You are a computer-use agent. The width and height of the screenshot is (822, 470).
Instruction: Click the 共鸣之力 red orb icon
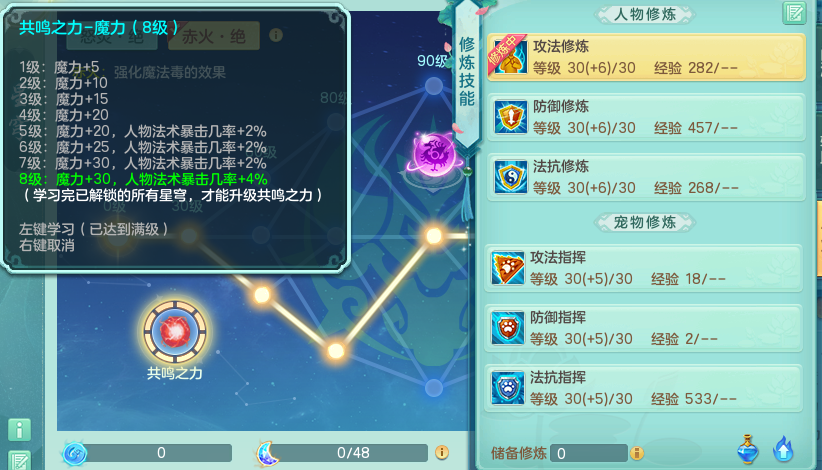tap(175, 332)
